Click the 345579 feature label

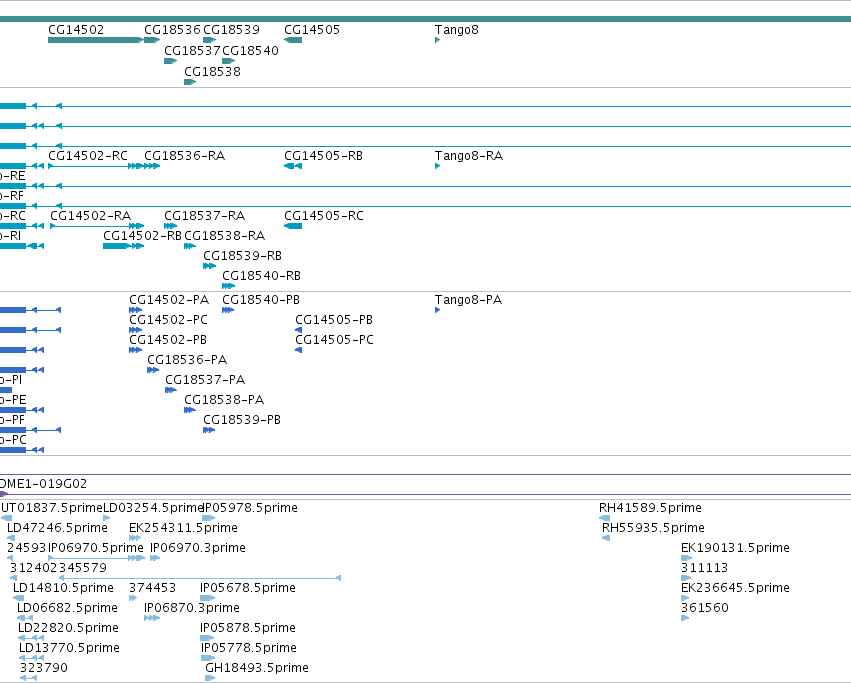click(82, 568)
